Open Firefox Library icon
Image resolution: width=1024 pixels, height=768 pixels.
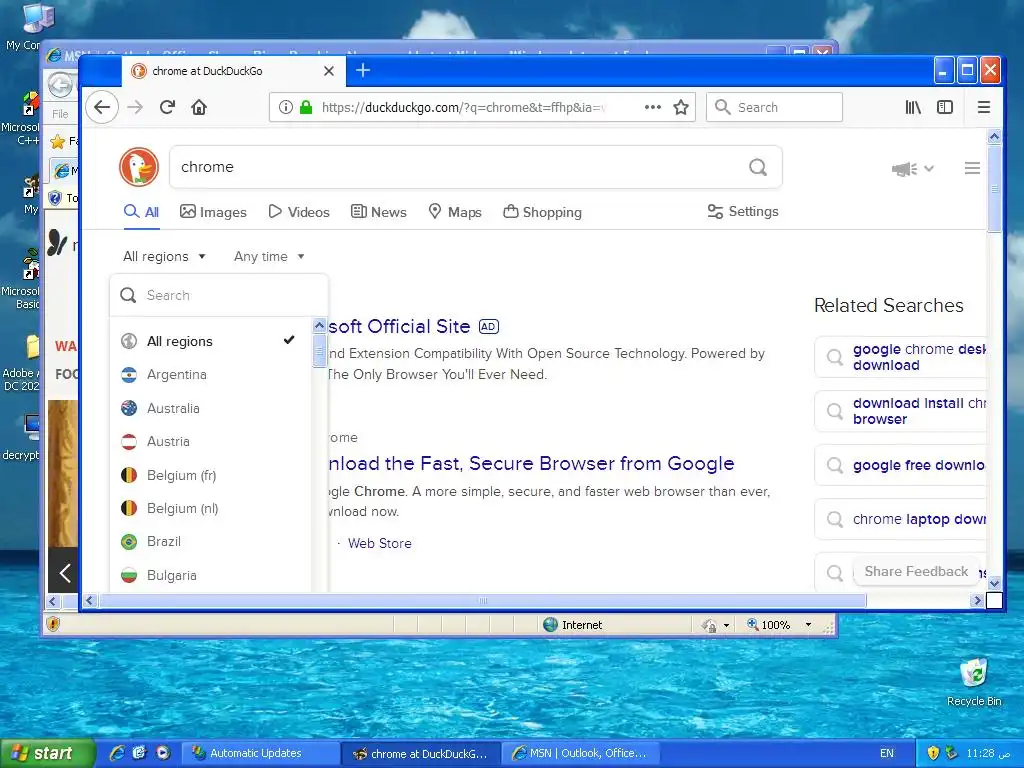point(913,107)
